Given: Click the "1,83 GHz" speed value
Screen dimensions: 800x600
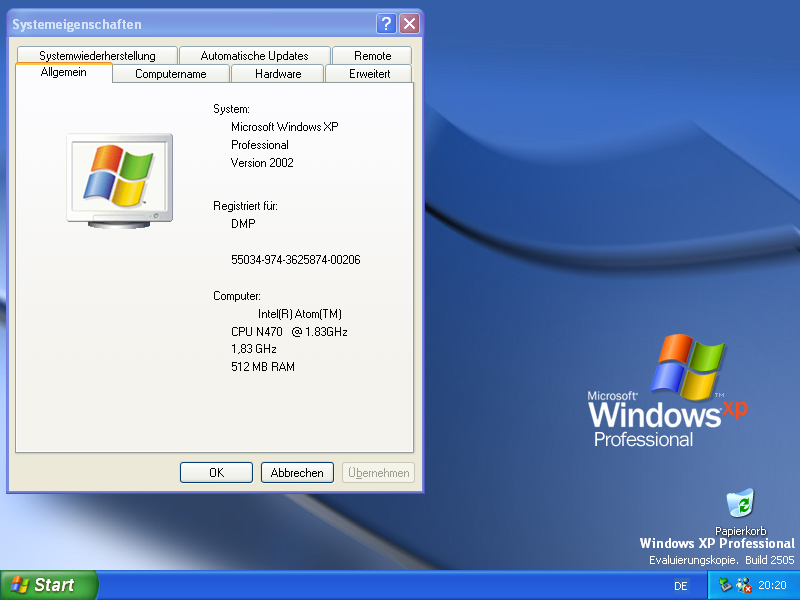Looking at the screenshot, I should 254,349.
